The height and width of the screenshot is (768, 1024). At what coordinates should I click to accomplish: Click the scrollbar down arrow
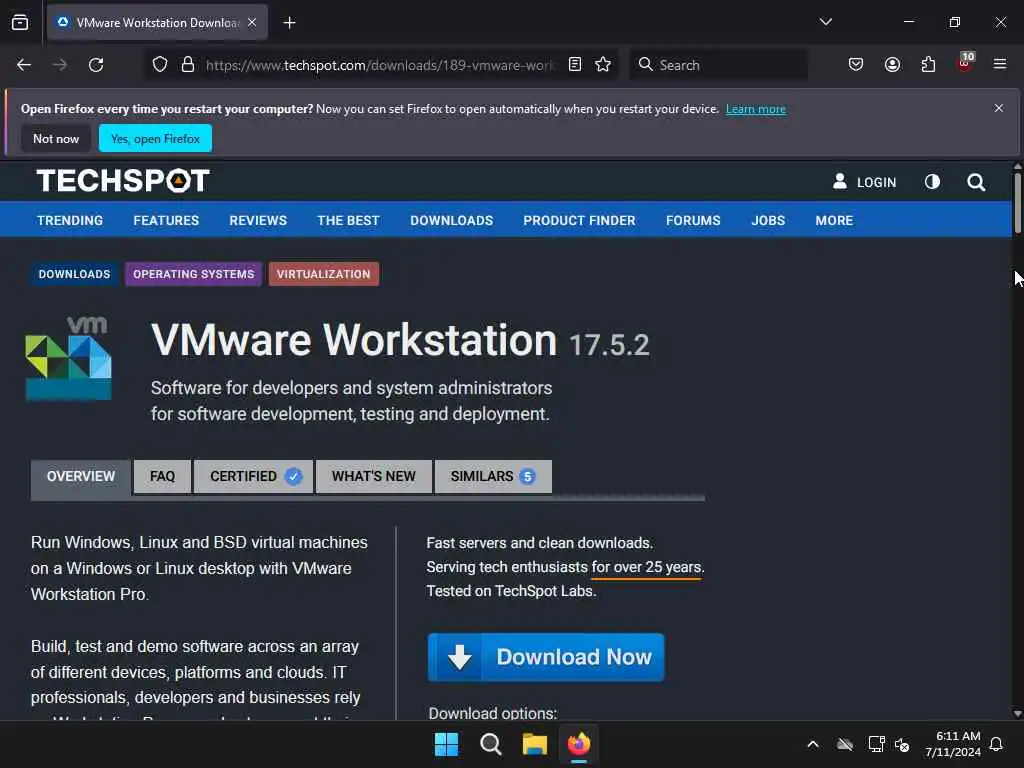(x=1017, y=714)
